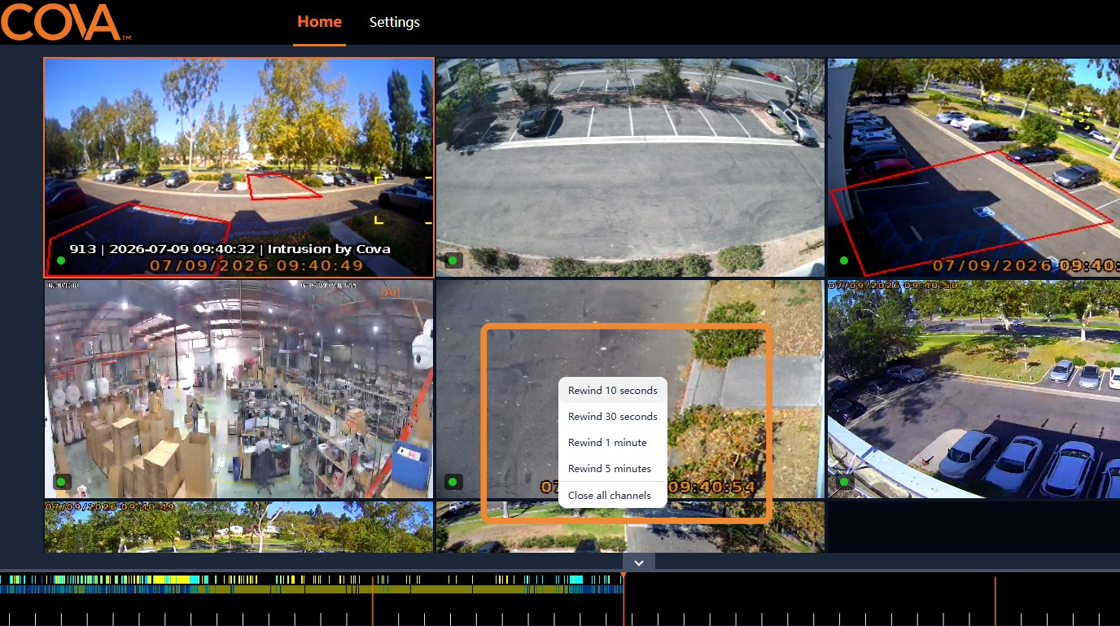Click green status dot on Intrusion feed
The height and width of the screenshot is (626, 1120).
coord(61,261)
